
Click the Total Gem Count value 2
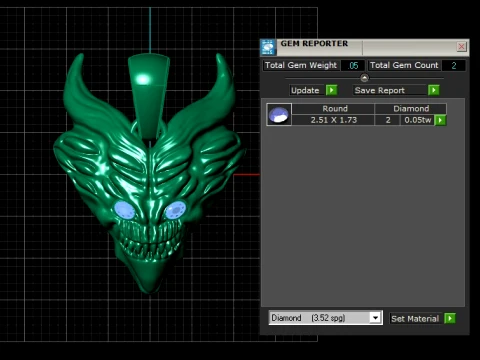pyautogui.click(x=454, y=66)
